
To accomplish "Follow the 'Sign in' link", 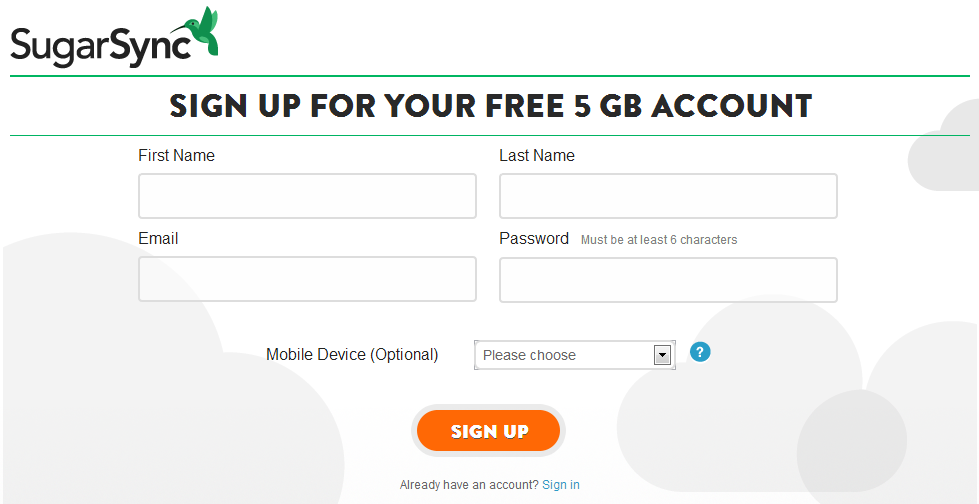I will (561, 485).
